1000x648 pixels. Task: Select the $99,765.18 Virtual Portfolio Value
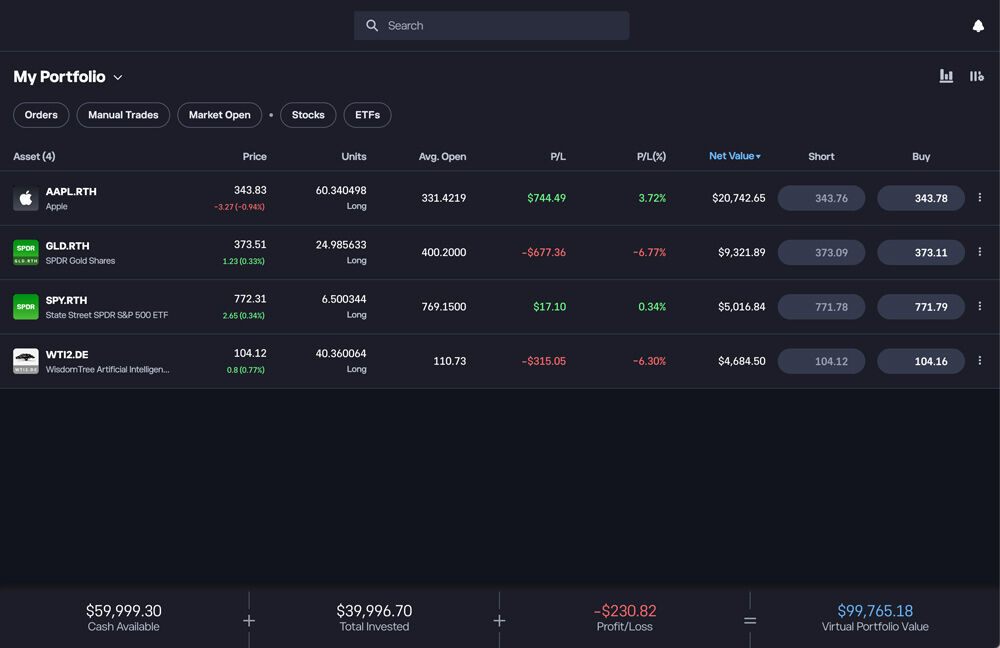point(875,610)
